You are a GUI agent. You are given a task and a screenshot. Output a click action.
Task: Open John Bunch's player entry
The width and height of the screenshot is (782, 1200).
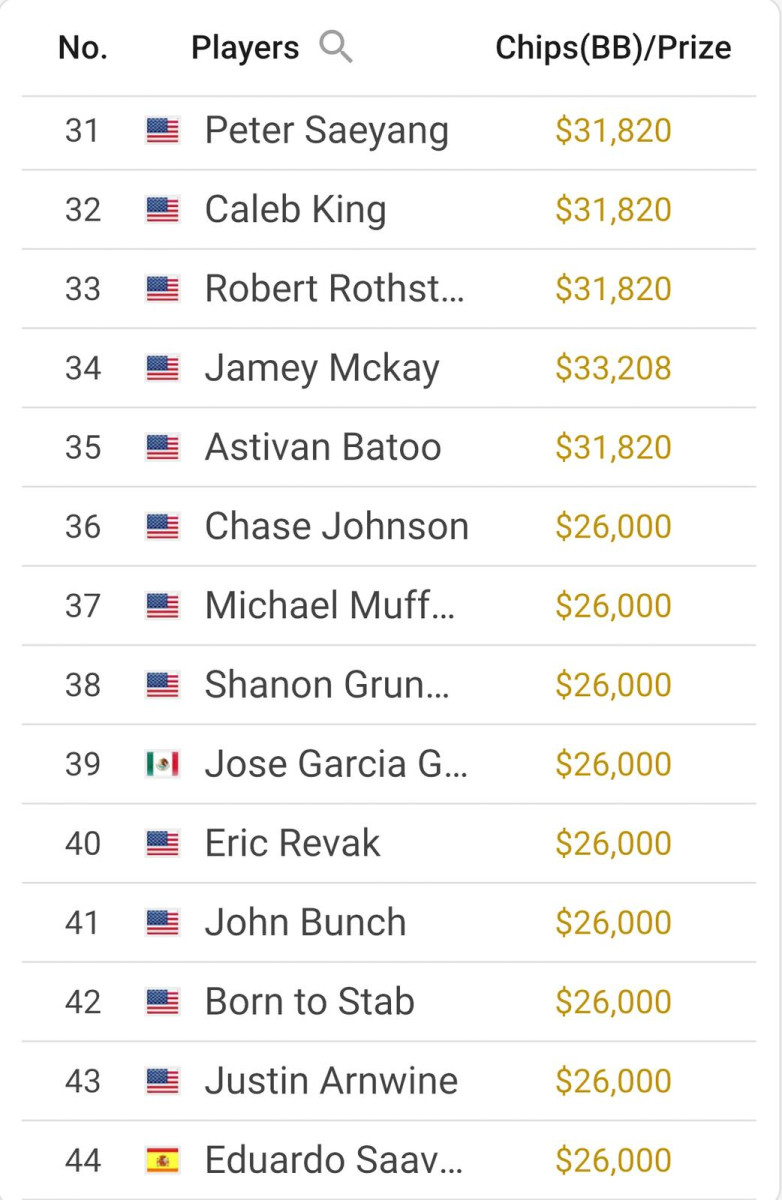click(305, 922)
